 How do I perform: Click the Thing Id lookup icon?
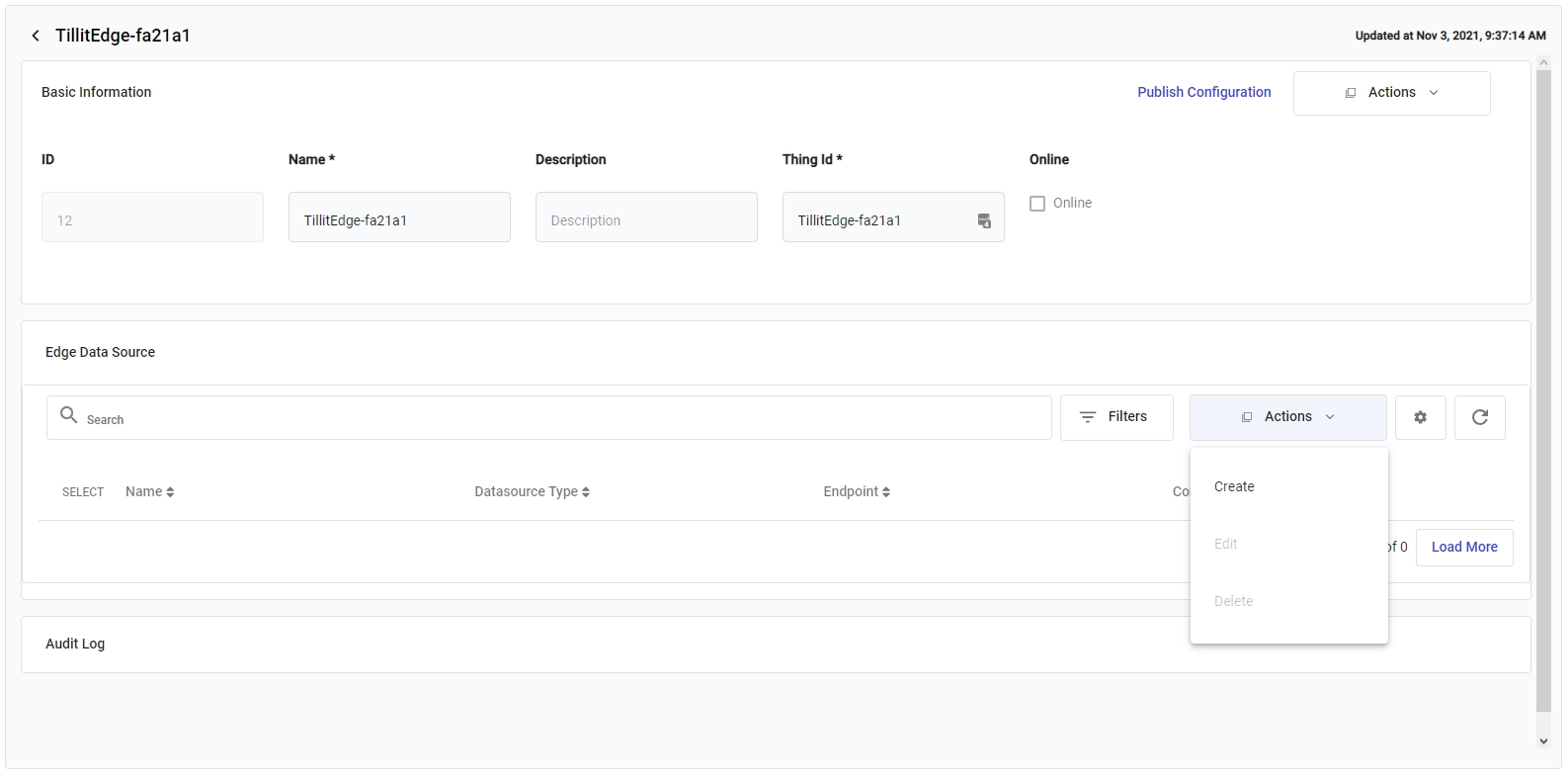(984, 220)
